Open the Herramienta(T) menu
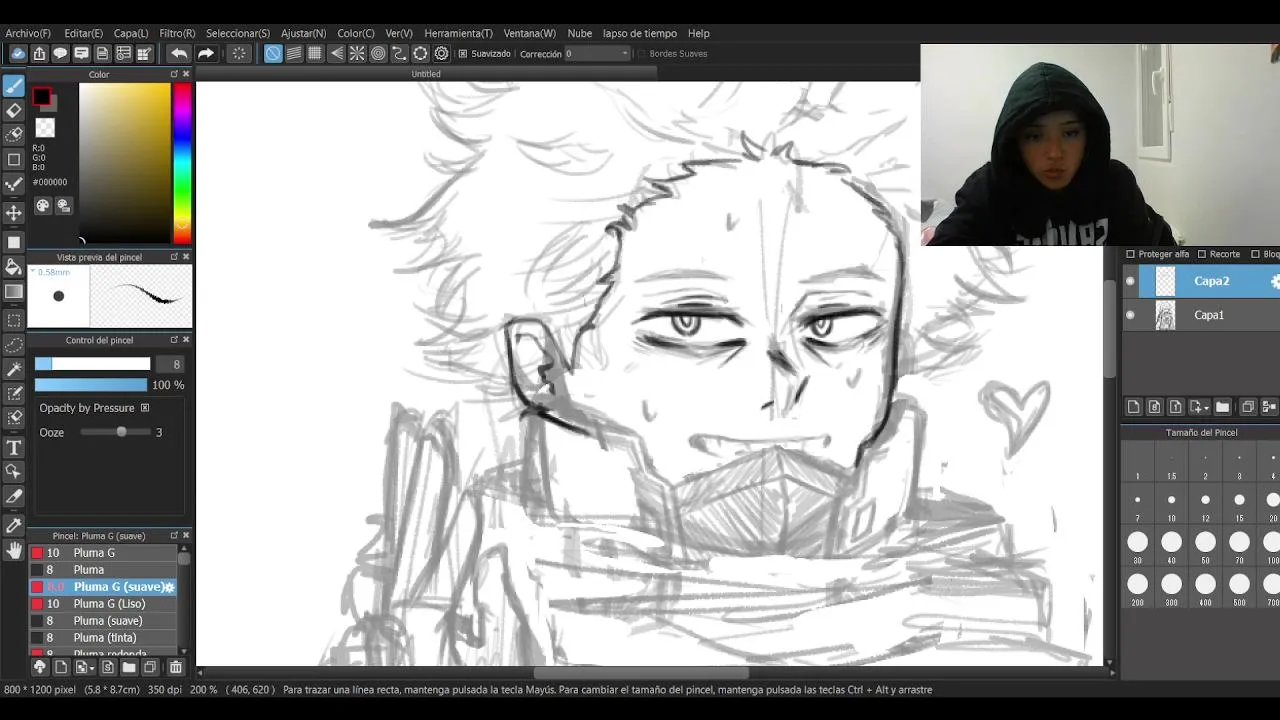This screenshot has width=1280, height=720. click(458, 33)
